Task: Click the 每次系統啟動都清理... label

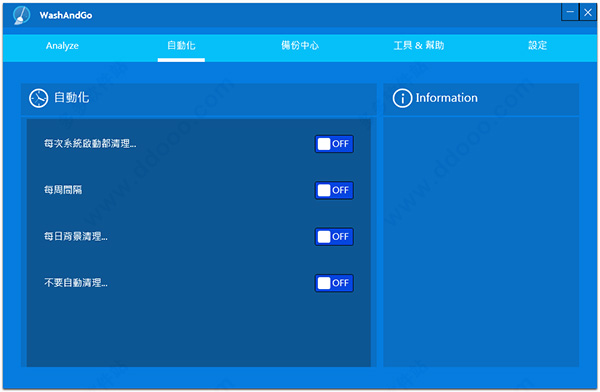Action: [90, 144]
